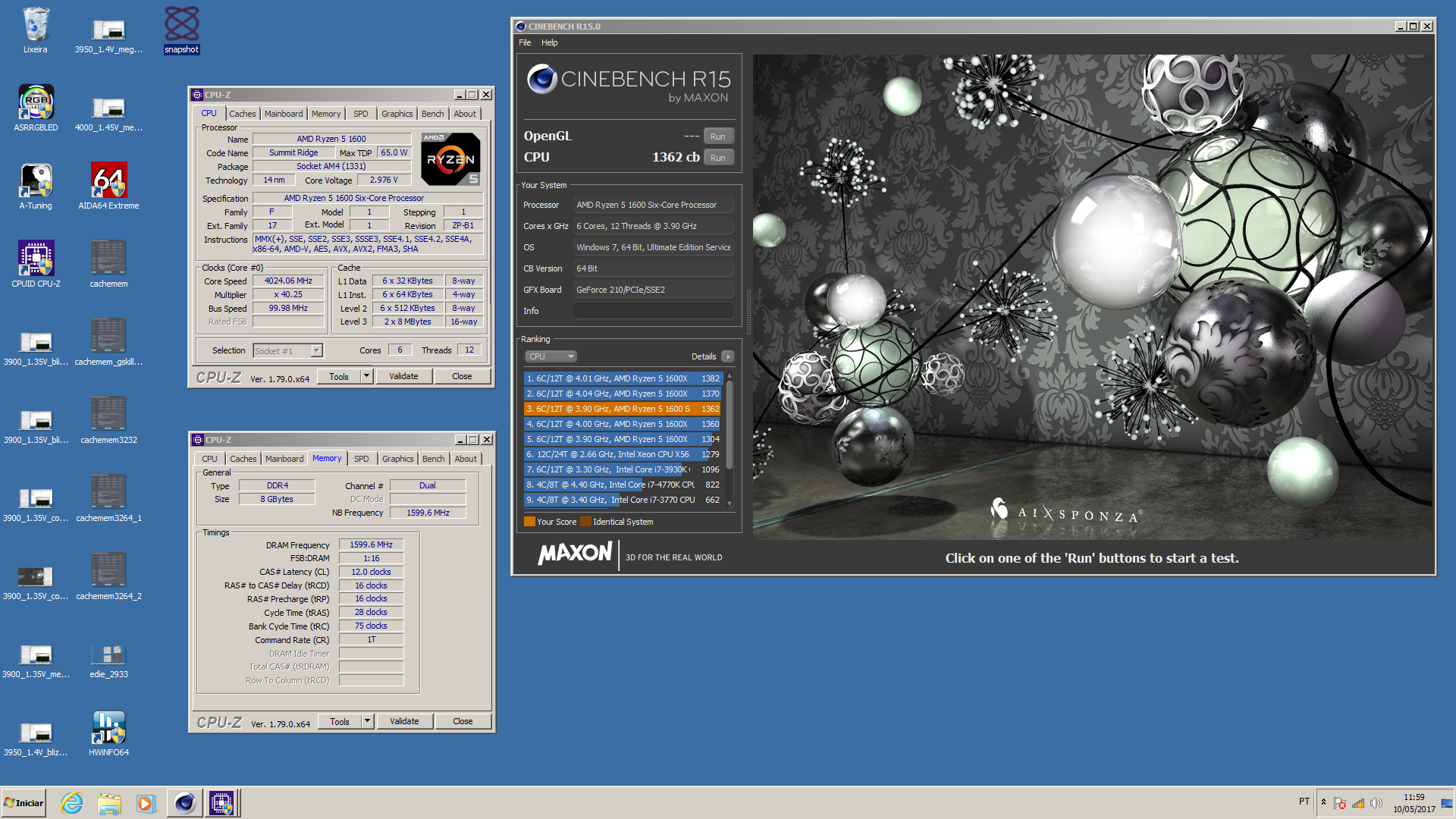This screenshot has width=1456, height=819.
Task: Click the volume speaker tray icon
Action: (x=1376, y=803)
